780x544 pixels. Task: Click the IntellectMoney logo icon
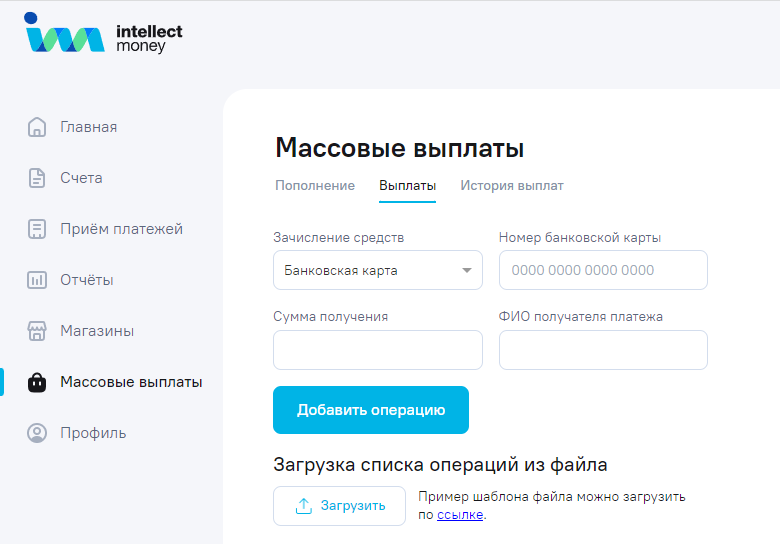64,35
